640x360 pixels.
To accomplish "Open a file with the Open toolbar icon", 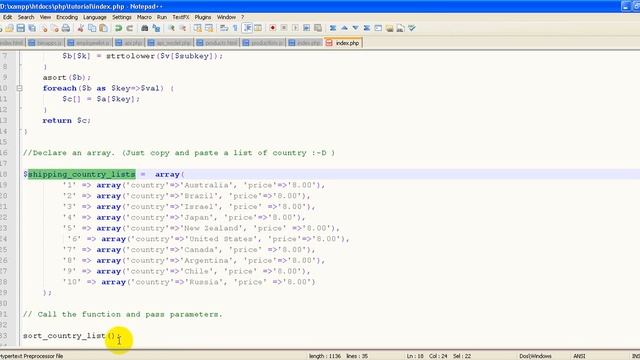I will tap(9, 28).
